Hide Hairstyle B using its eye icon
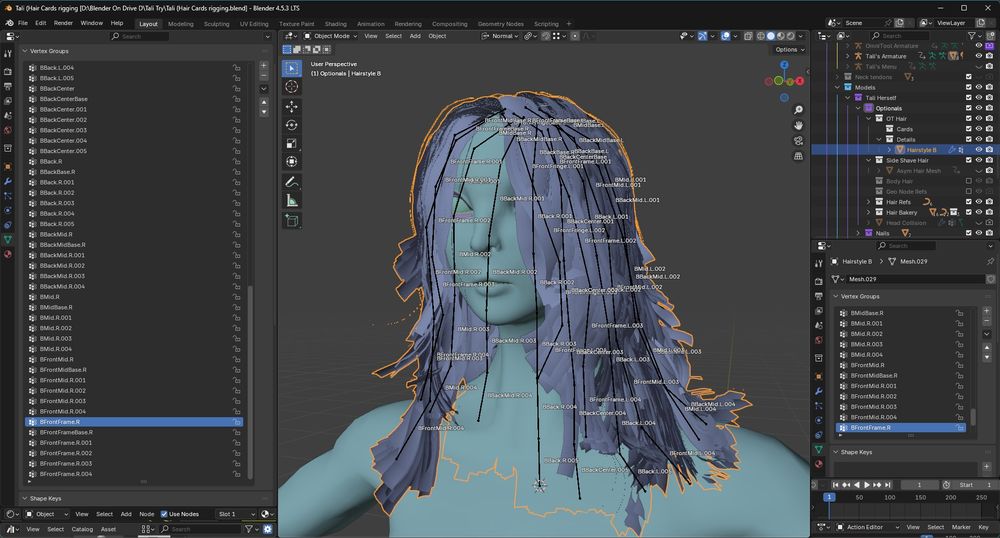Viewport: 1000px width, 538px height. 979,150
